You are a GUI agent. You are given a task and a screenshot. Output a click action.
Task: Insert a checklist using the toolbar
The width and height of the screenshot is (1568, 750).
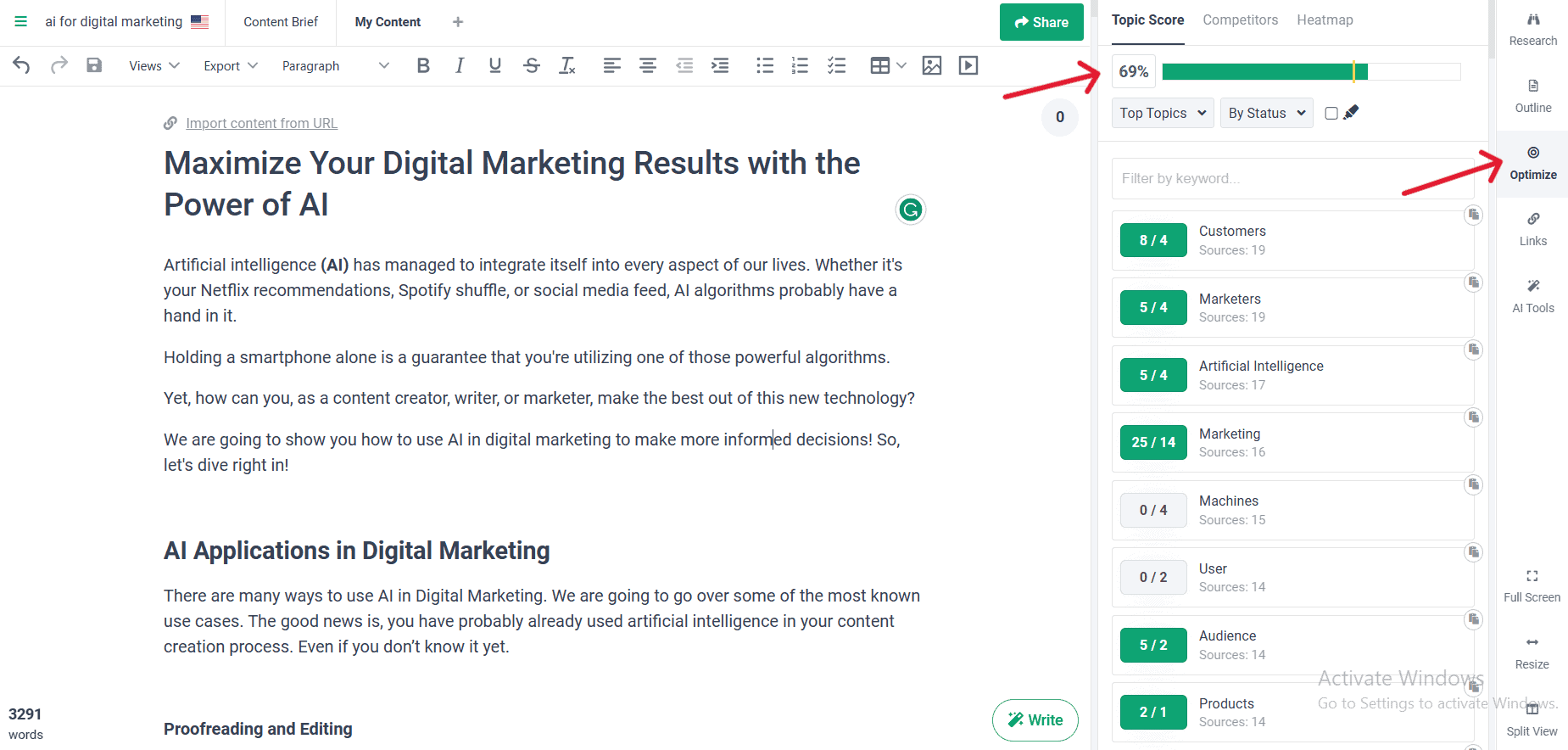(x=836, y=65)
